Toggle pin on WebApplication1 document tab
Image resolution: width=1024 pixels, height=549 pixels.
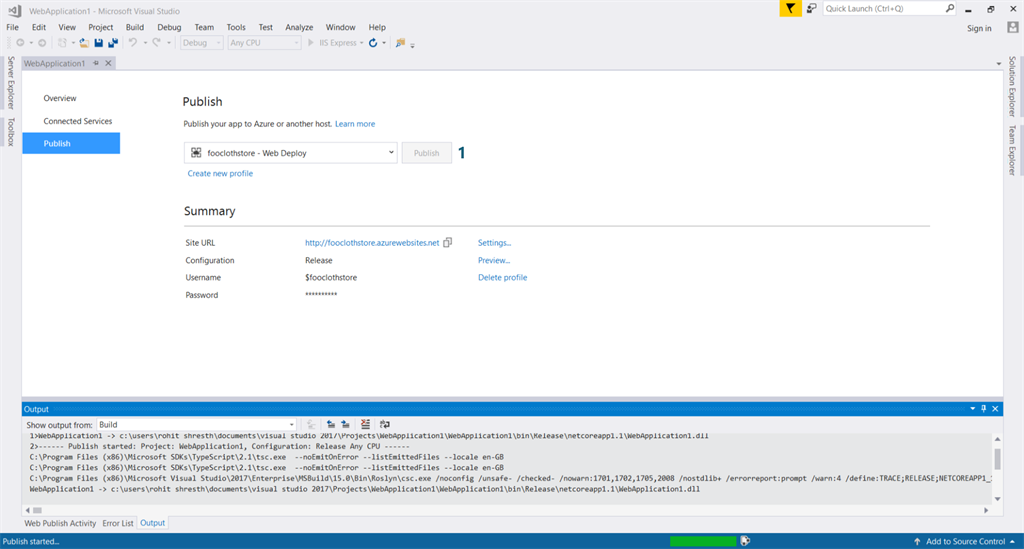tap(96, 63)
